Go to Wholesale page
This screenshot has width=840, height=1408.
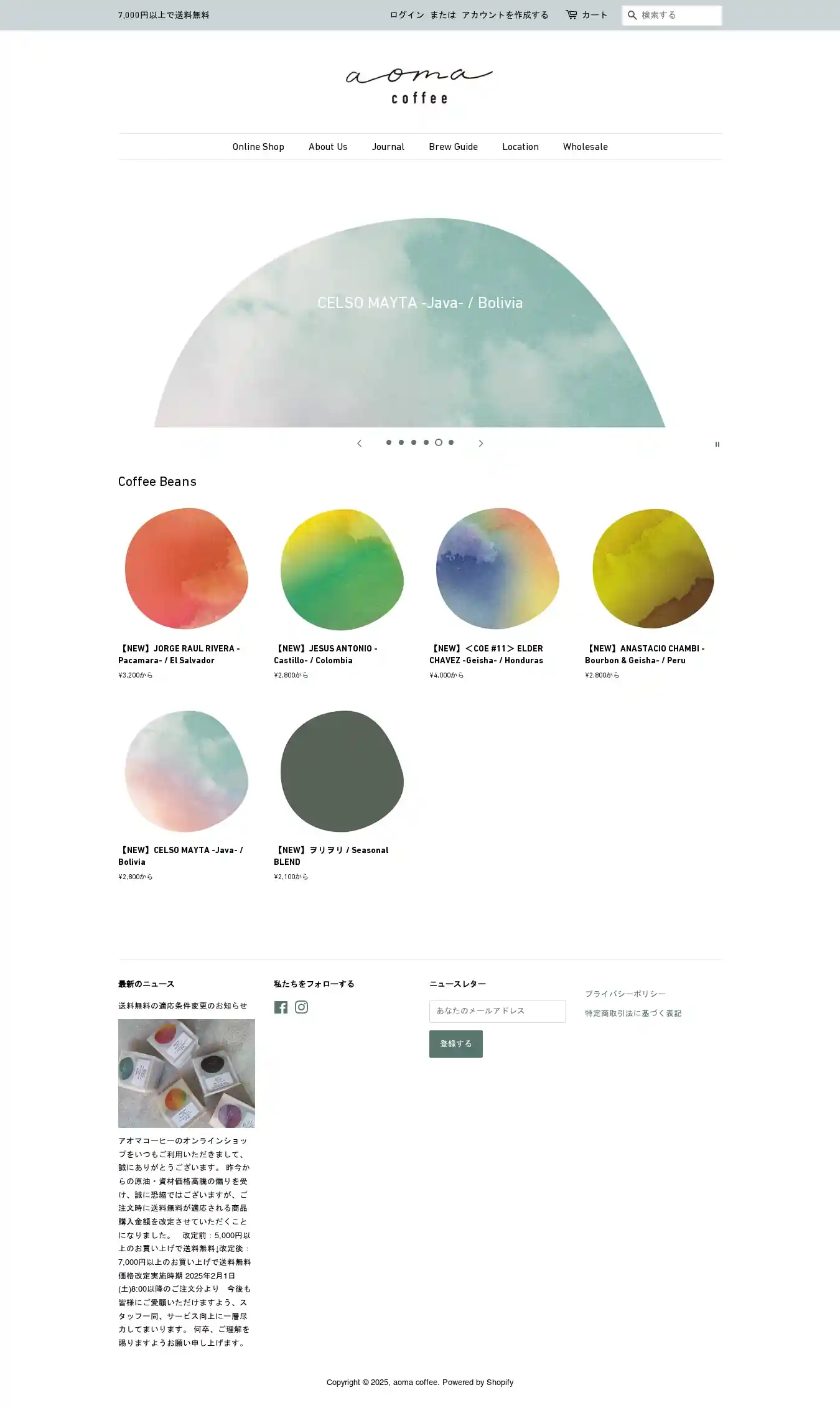tap(586, 147)
